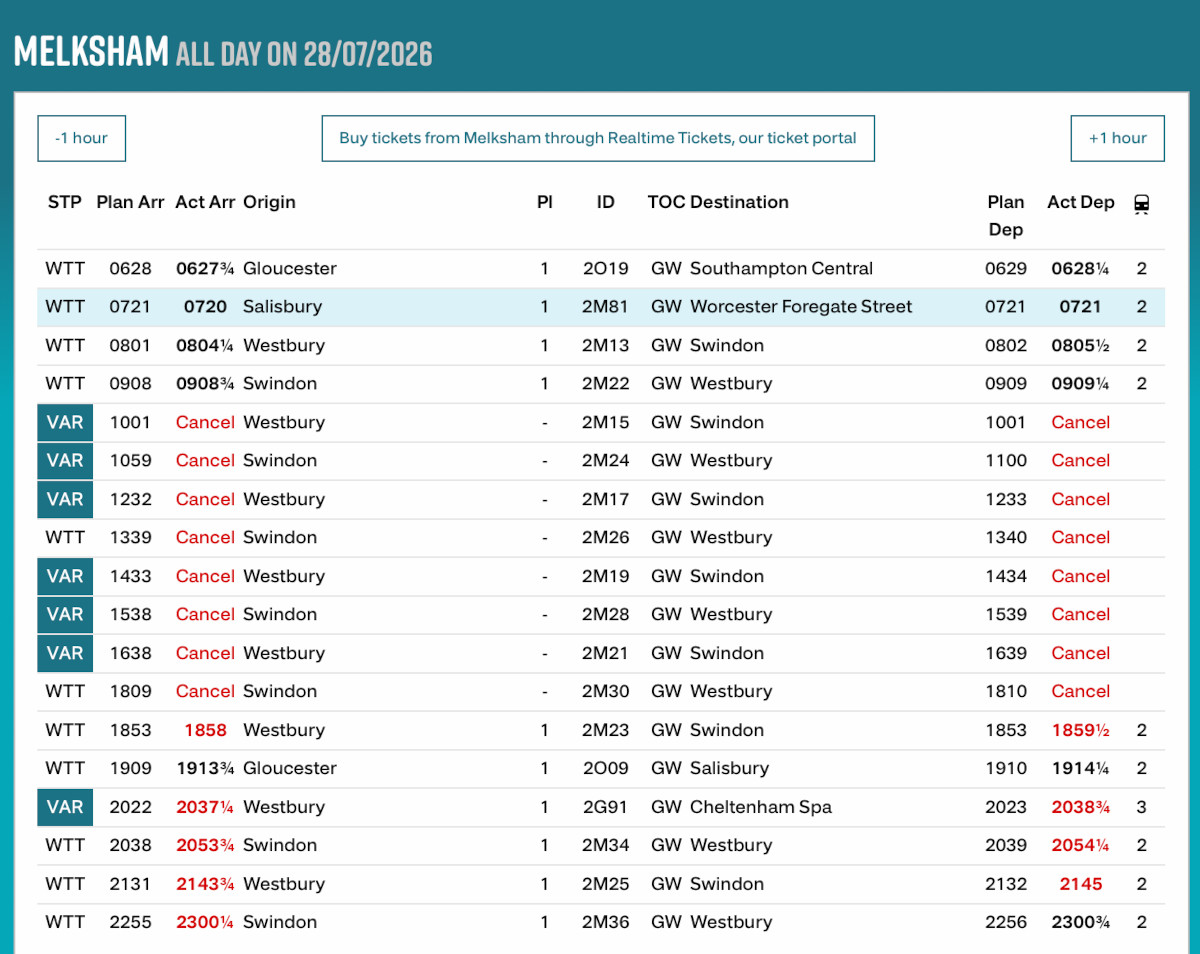
Task: Select the highlighted 2M81 Worcester Foregate Street row
Action: (x=601, y=307)
